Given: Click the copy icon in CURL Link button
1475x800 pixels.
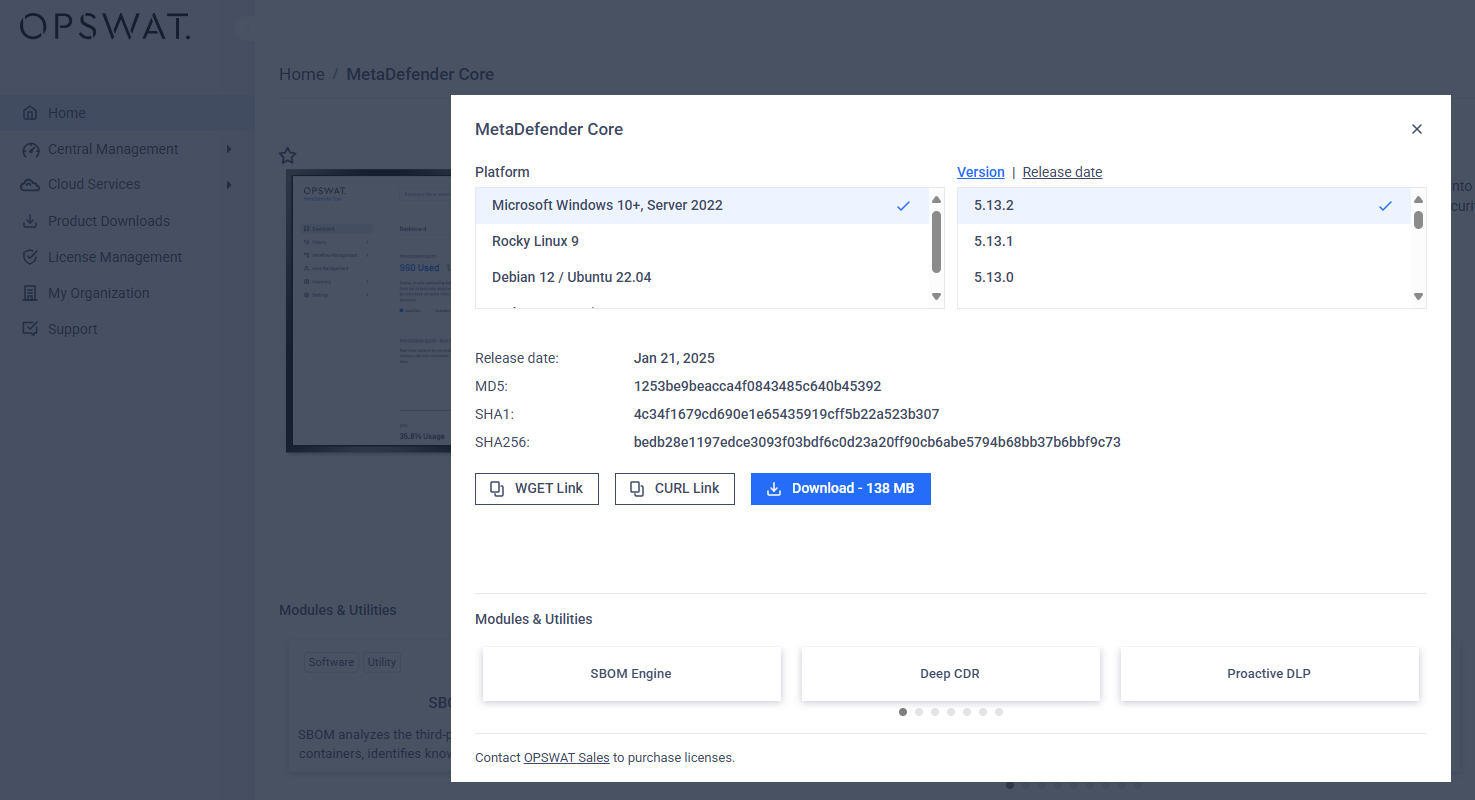Looking at the screenshot, I should (x=637, y=489).
